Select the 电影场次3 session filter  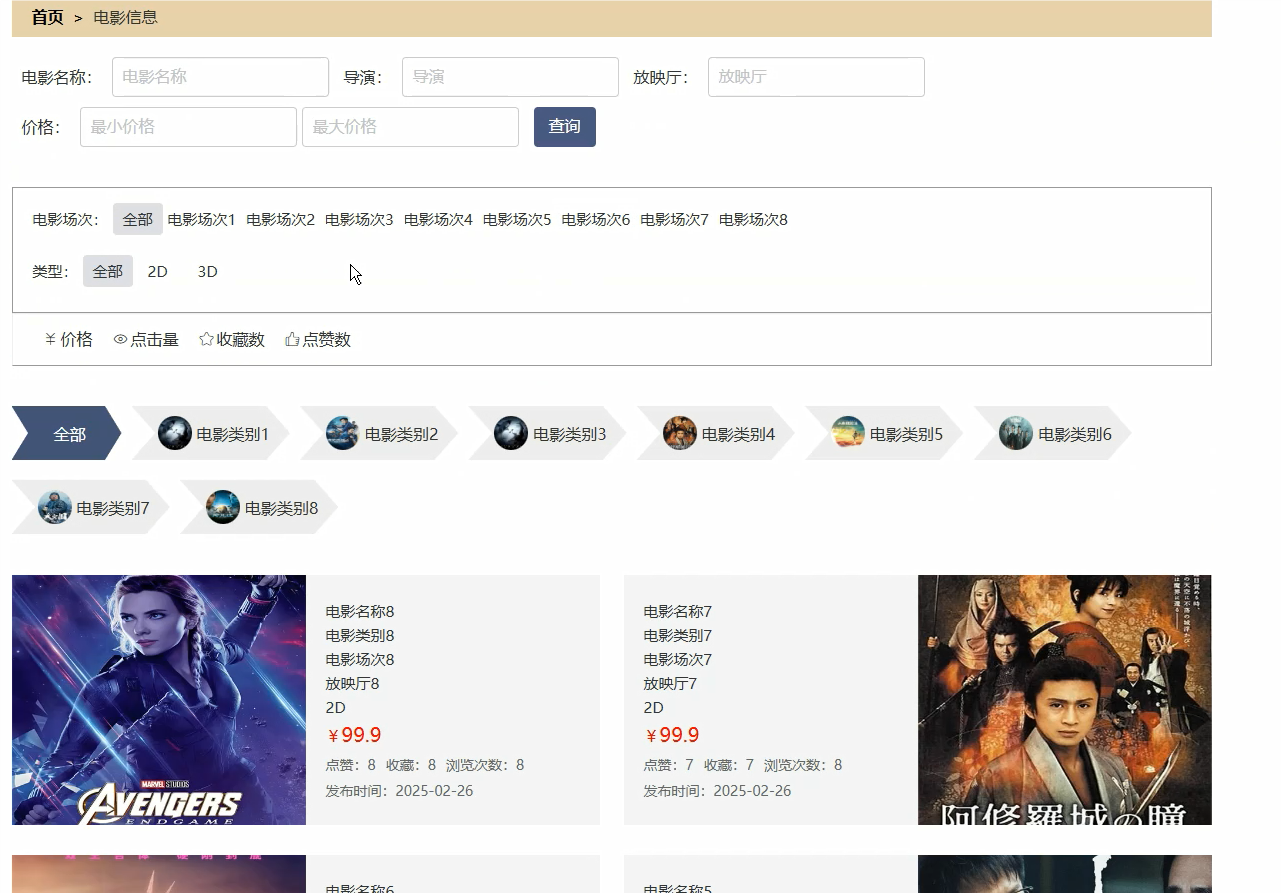(x=360, y=219)
